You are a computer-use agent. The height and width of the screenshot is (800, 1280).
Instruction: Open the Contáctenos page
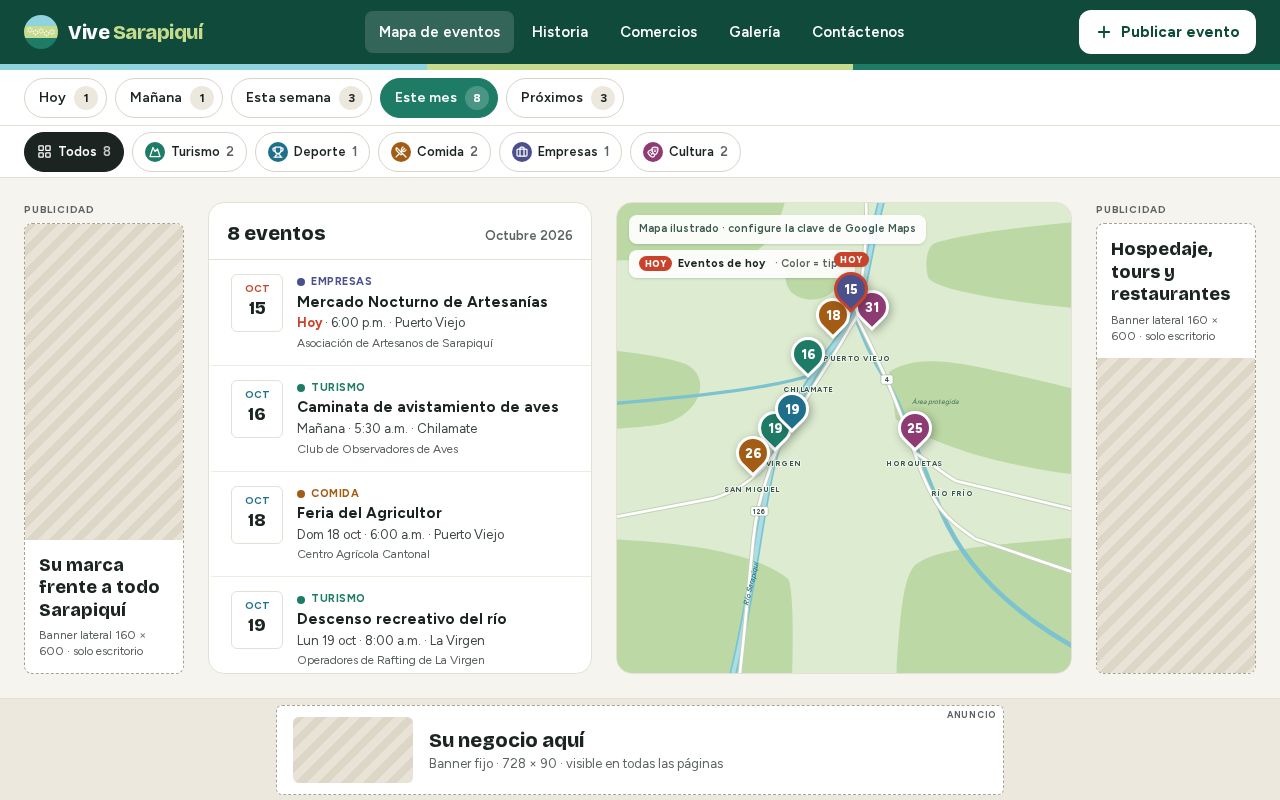[858, 32]
